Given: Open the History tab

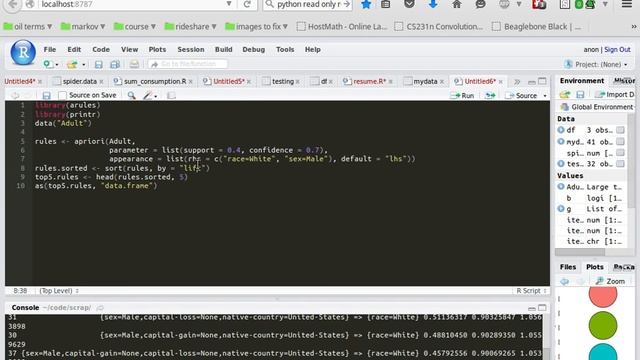Looking at the screenshot, I should (x=624, y=81).
